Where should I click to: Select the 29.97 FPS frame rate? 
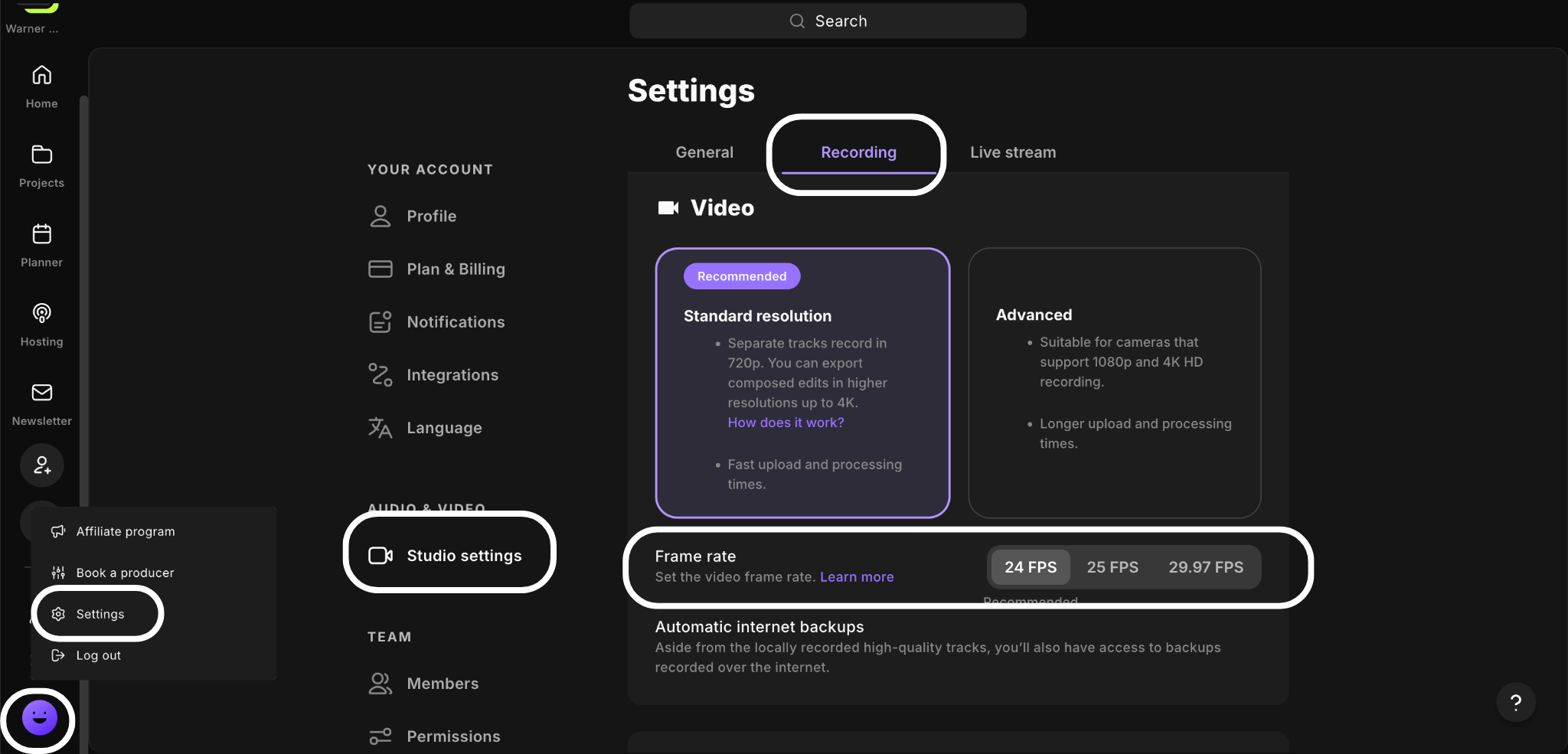click(x=1206, y=567)
